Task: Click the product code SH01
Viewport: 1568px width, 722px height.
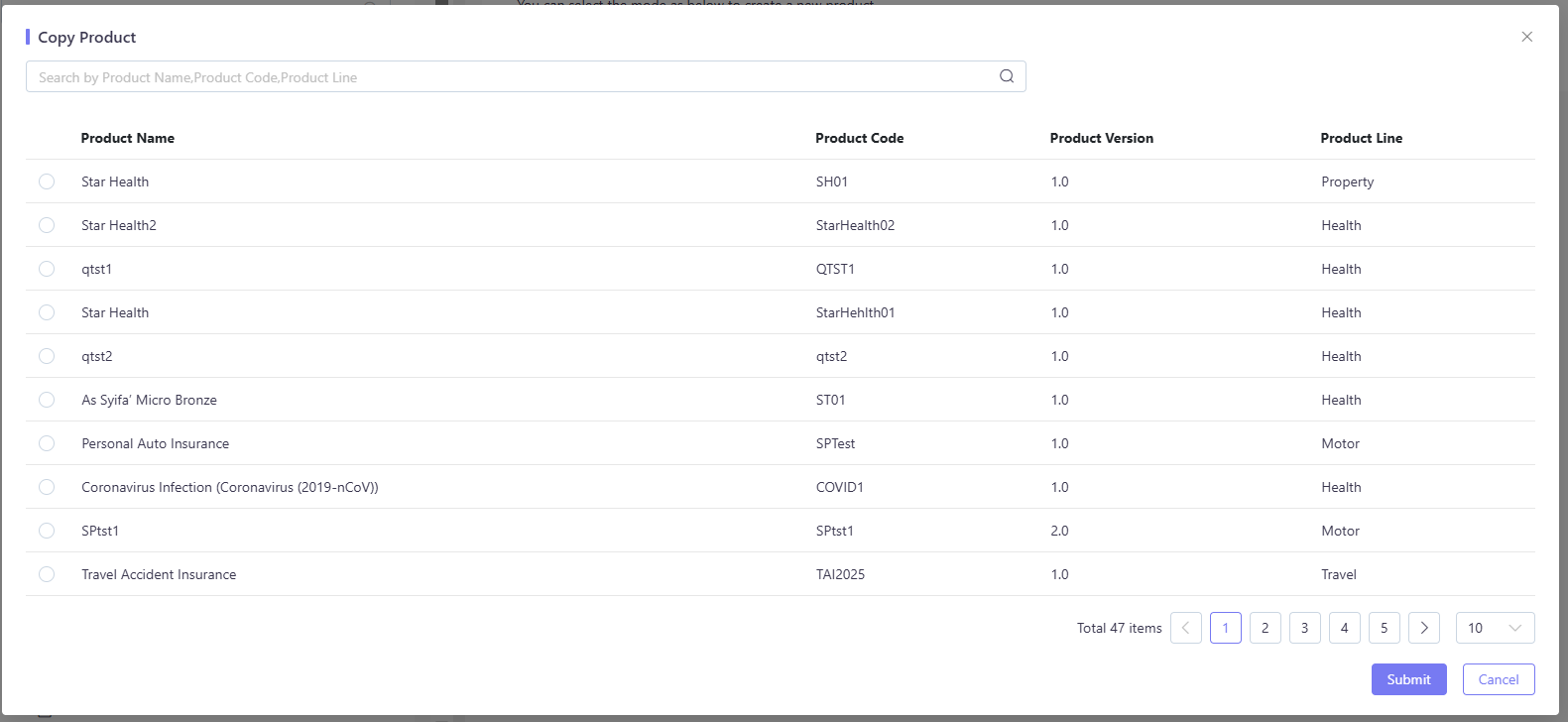Action: pos(832,181)
